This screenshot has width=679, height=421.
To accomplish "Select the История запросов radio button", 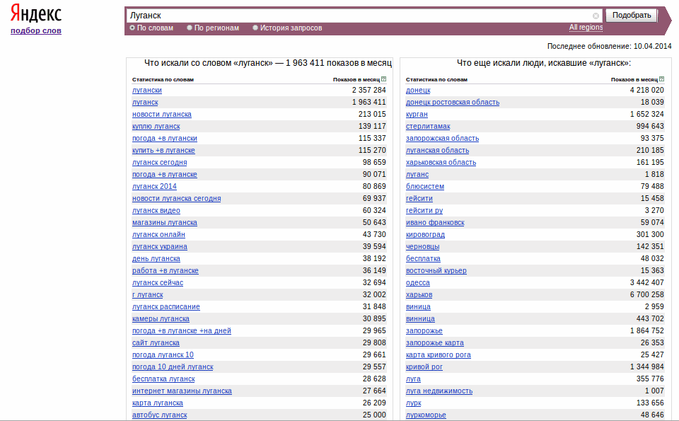I will [x=255, y=28].
